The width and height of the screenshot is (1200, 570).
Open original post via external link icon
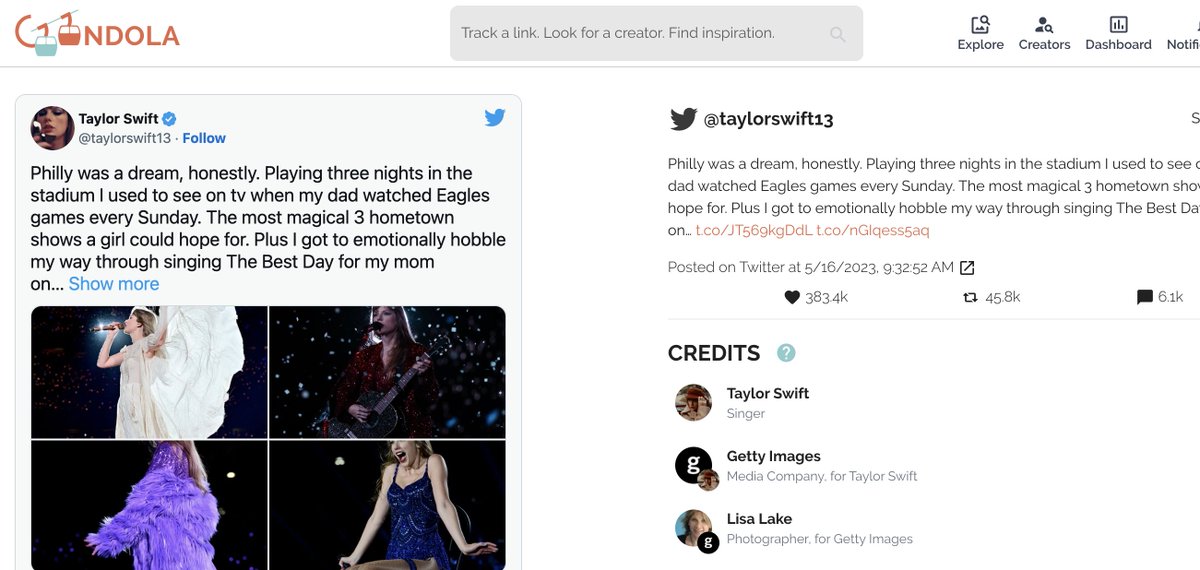click(x=967, y=268)
